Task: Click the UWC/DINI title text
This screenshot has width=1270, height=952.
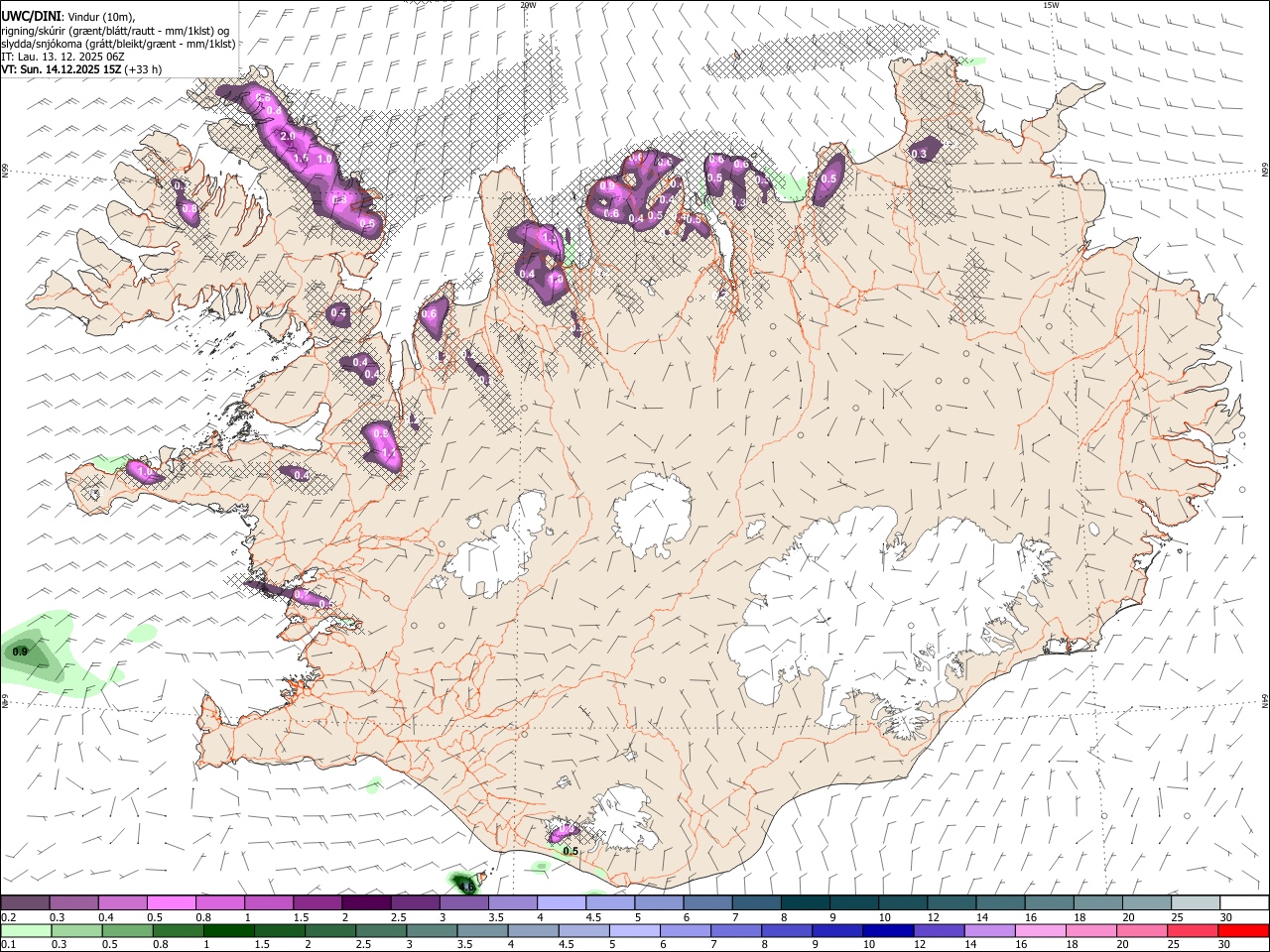Action: [31, 16]
